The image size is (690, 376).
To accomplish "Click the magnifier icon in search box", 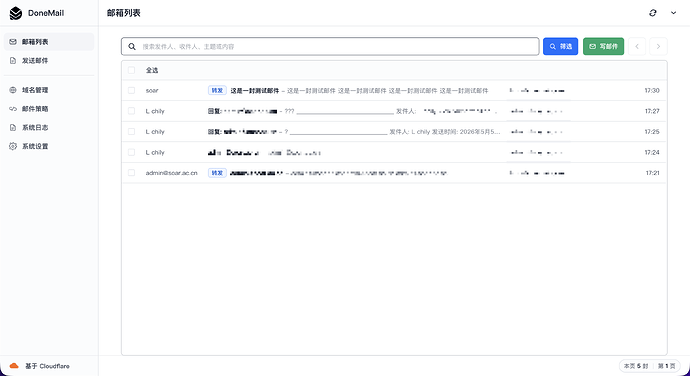I will click(x=132, y=46).
